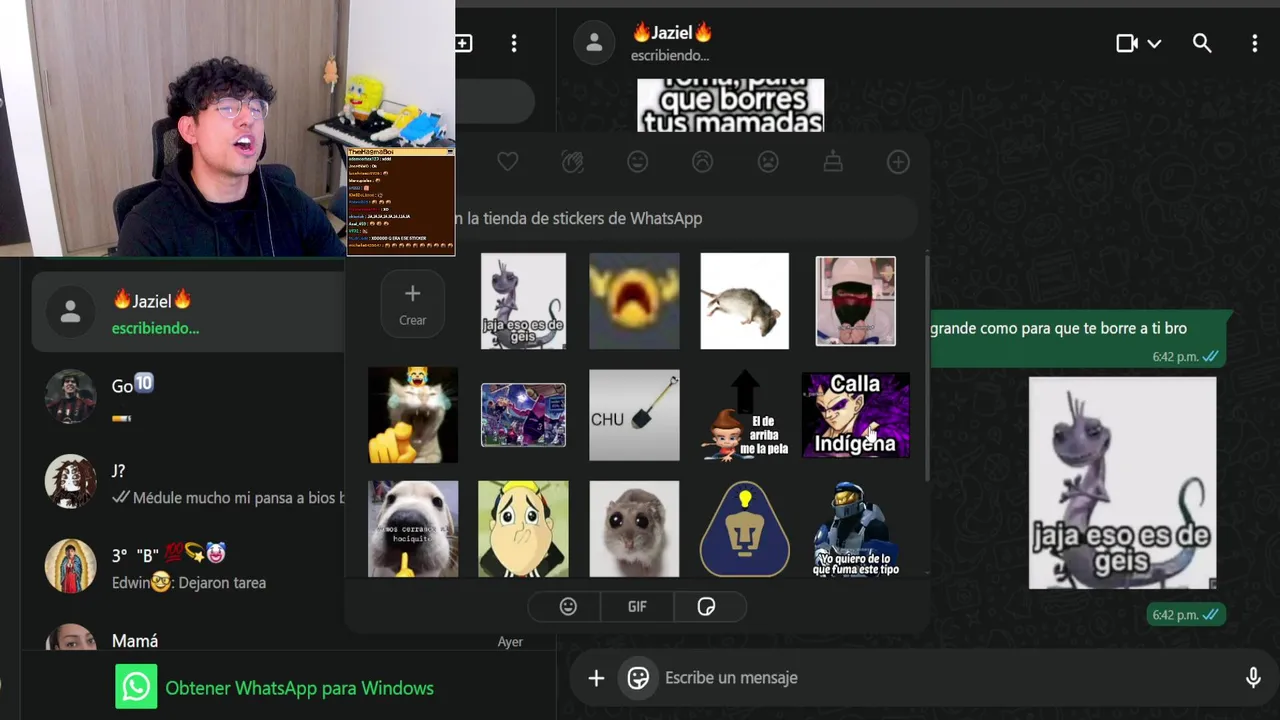Toggle the emoji and sticker panel button
Viewport: 1280px width, 720px height.
tap(638, 678)
